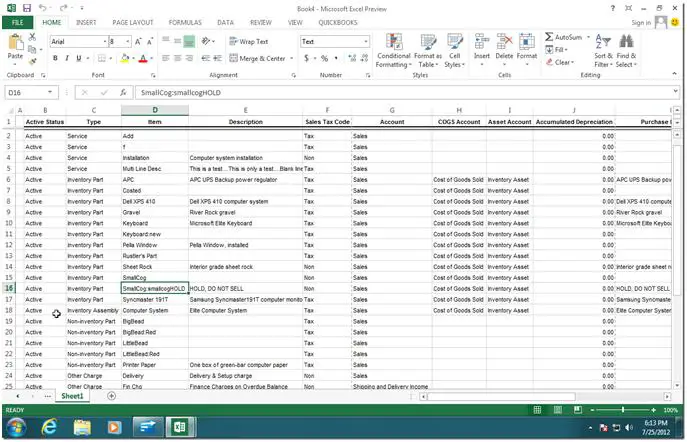Toggle Underline formatting
The width and height of the screenshot is (687, 442).
(78, 58)
